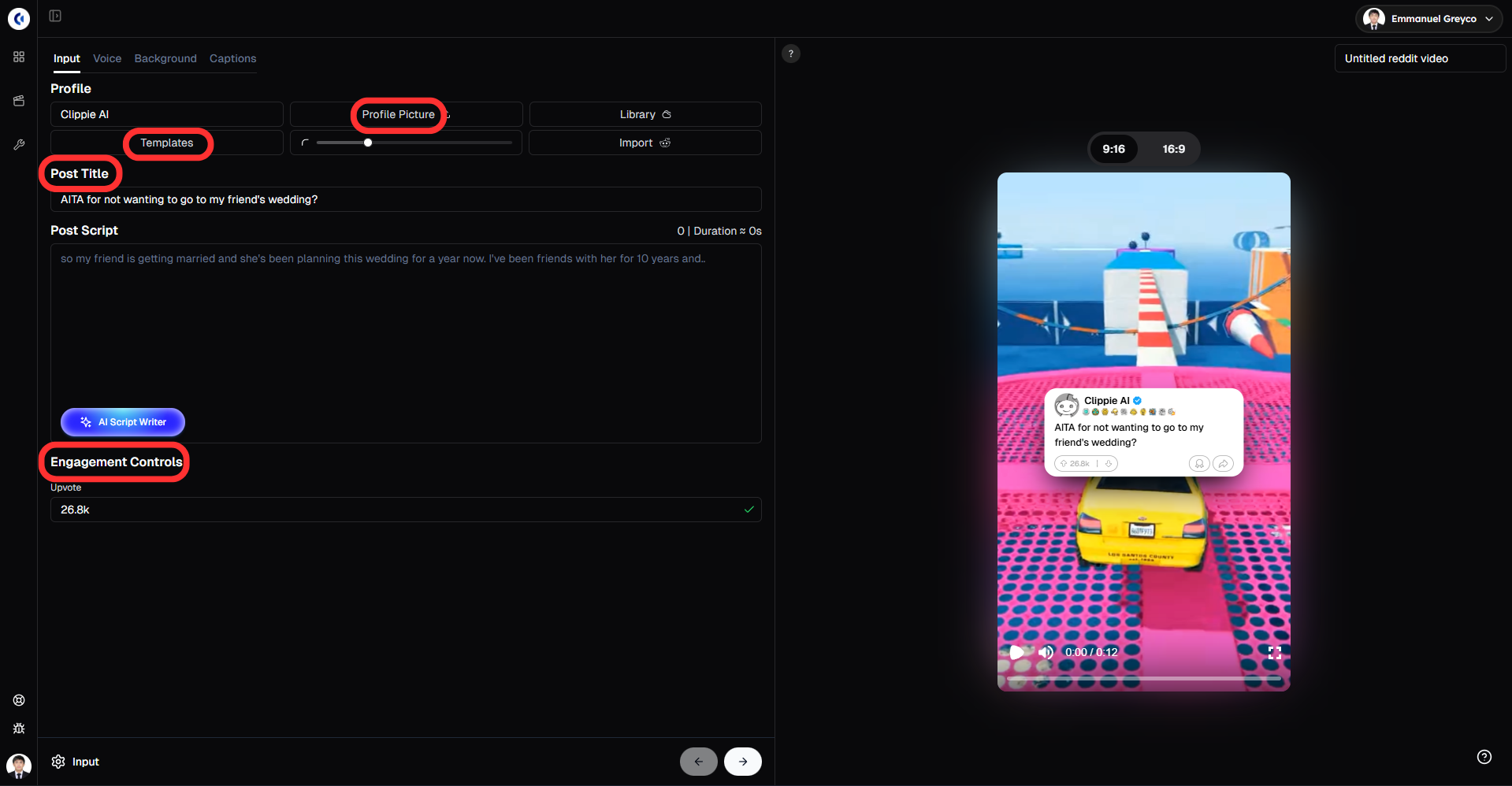Open the clapperboard videos icon in the left sidebar
This screenshot has width=1512, height=786.
point(19,101)
